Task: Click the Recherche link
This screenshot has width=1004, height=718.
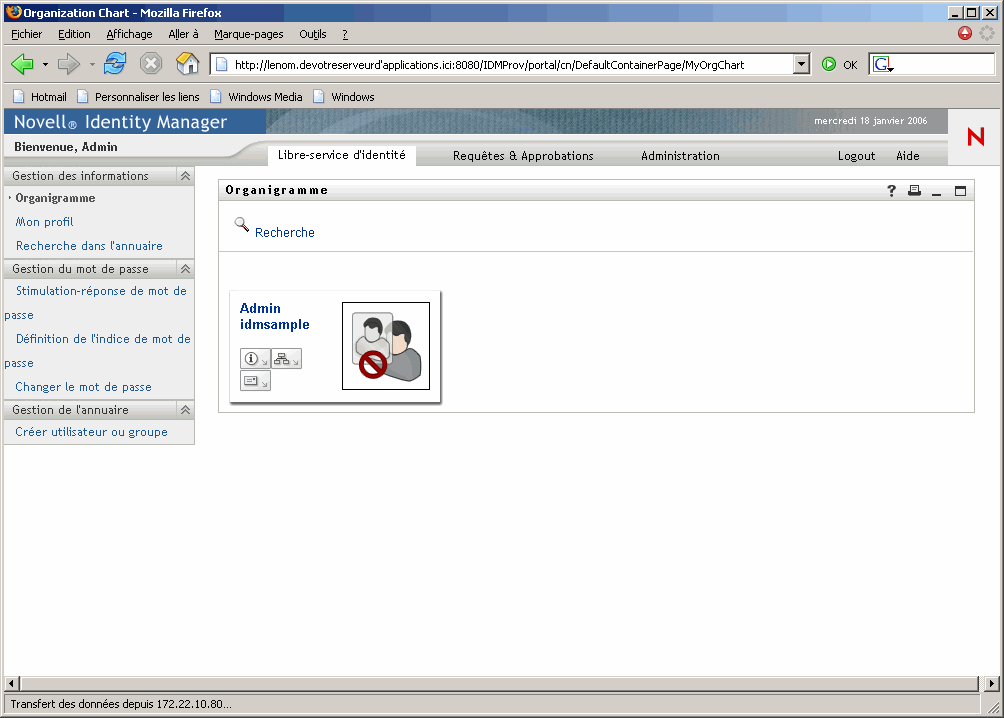Action: 285,233
